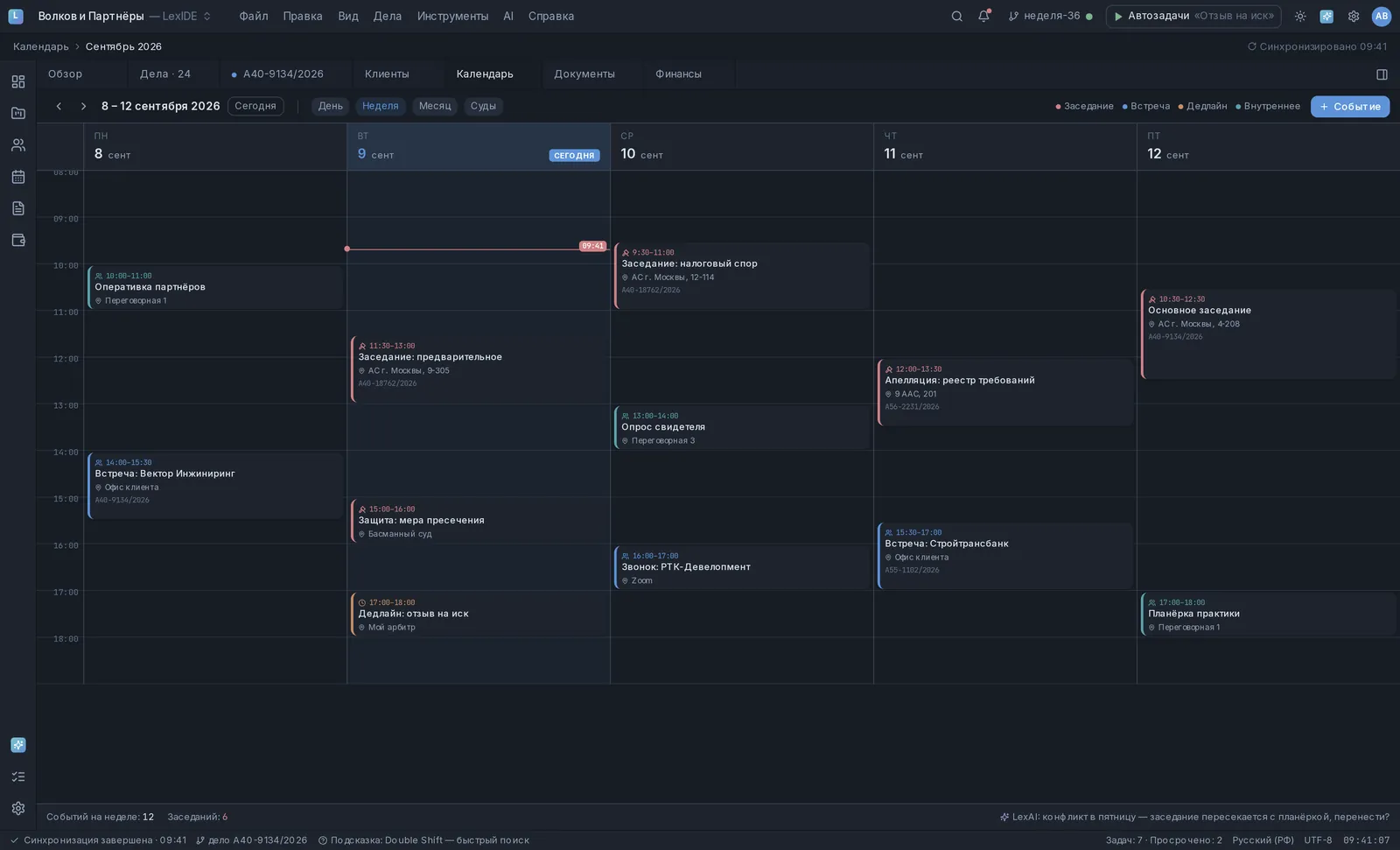Open Инструменты menu

pos(452,16)
